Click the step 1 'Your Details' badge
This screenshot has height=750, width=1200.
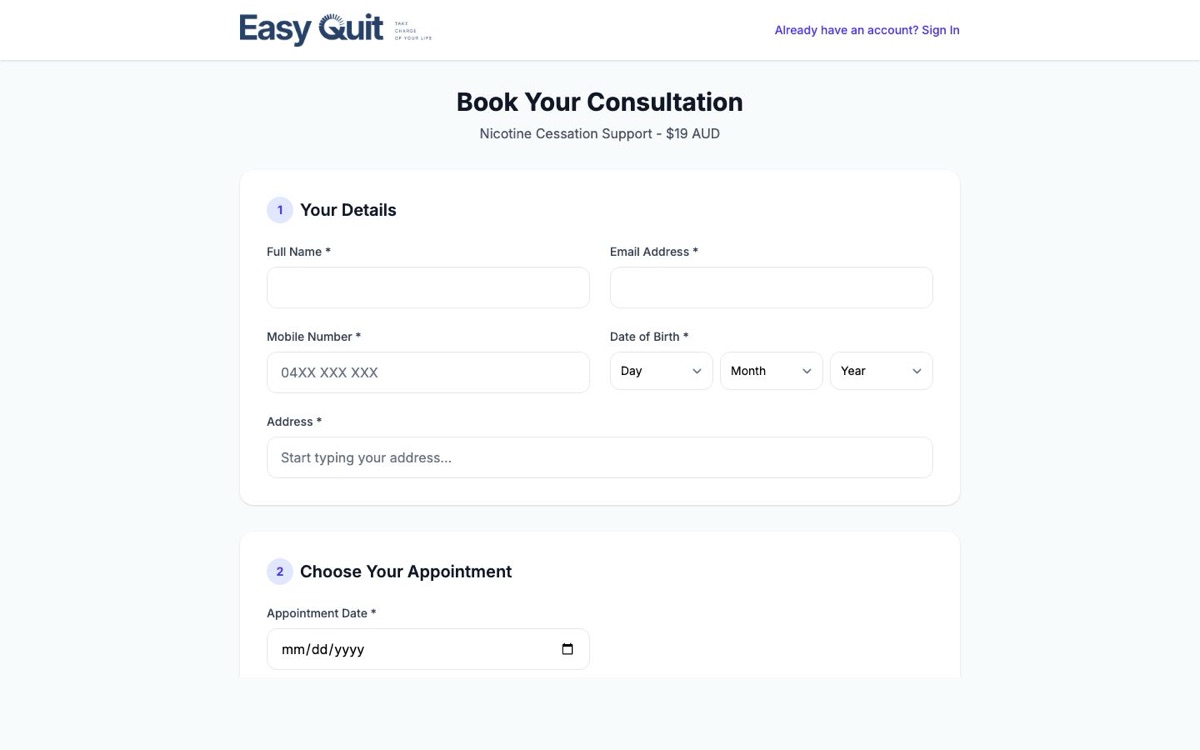click(x=279, y=210)
